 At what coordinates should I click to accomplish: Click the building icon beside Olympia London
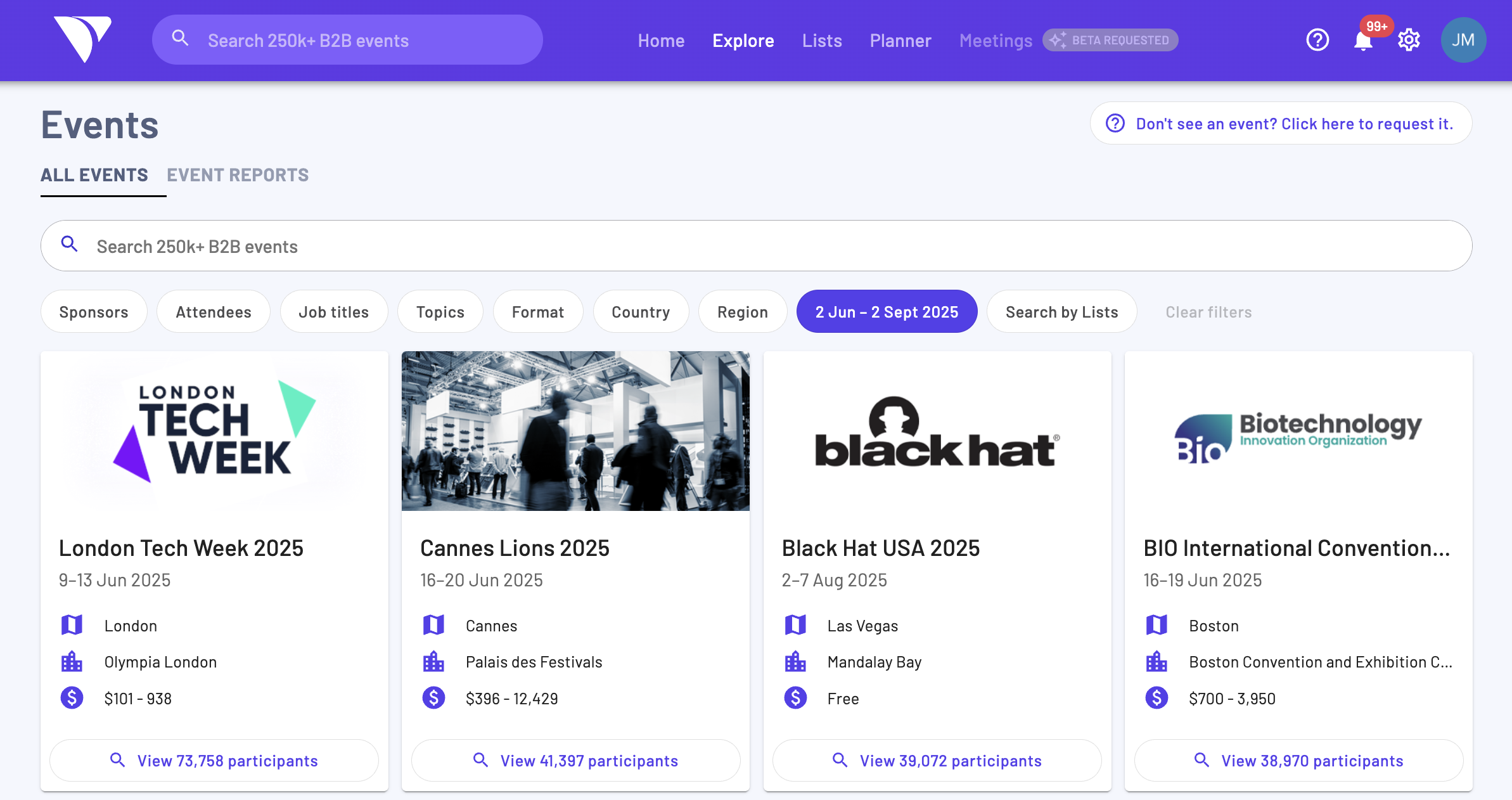pyautogui.click(x=72, y=661)
